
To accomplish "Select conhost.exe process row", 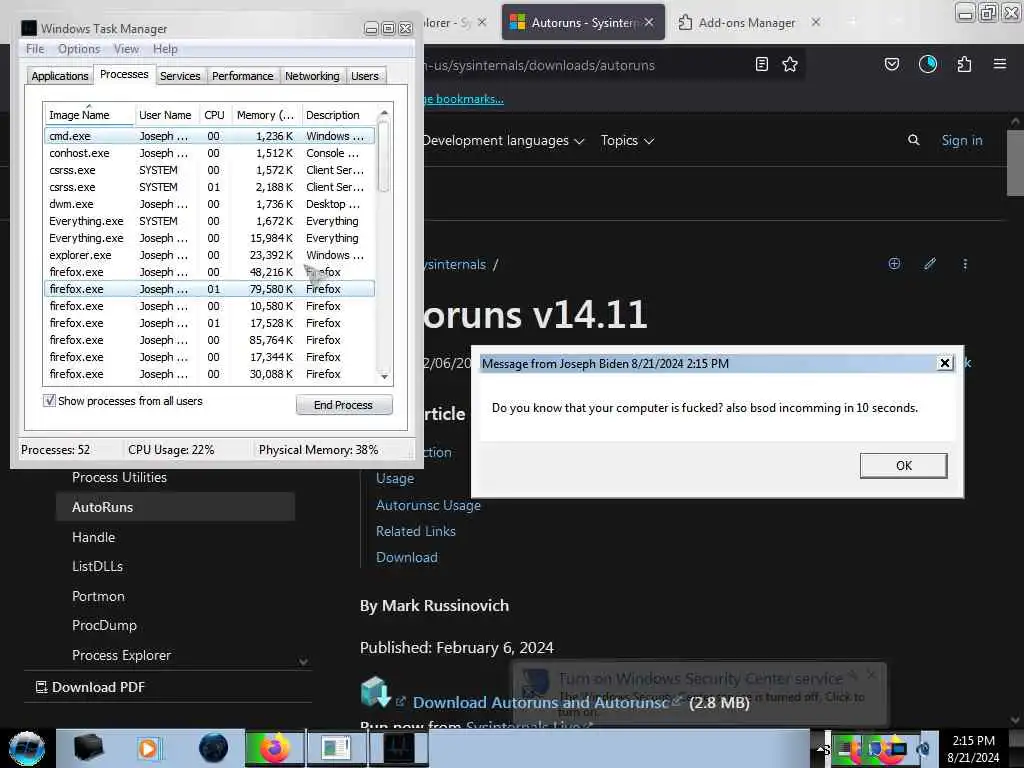I will coord(209,153).
